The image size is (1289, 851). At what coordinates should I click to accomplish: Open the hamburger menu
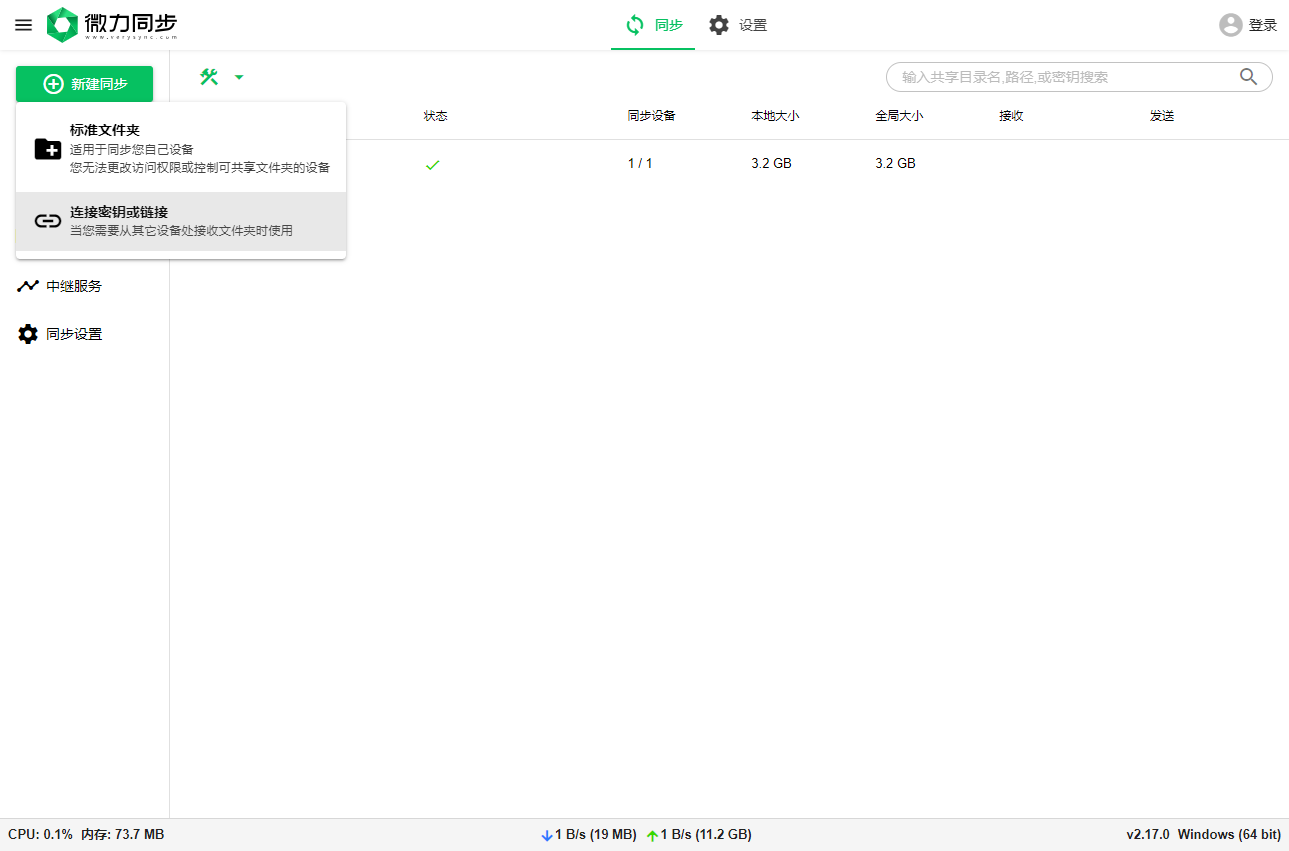click(23, 25)
